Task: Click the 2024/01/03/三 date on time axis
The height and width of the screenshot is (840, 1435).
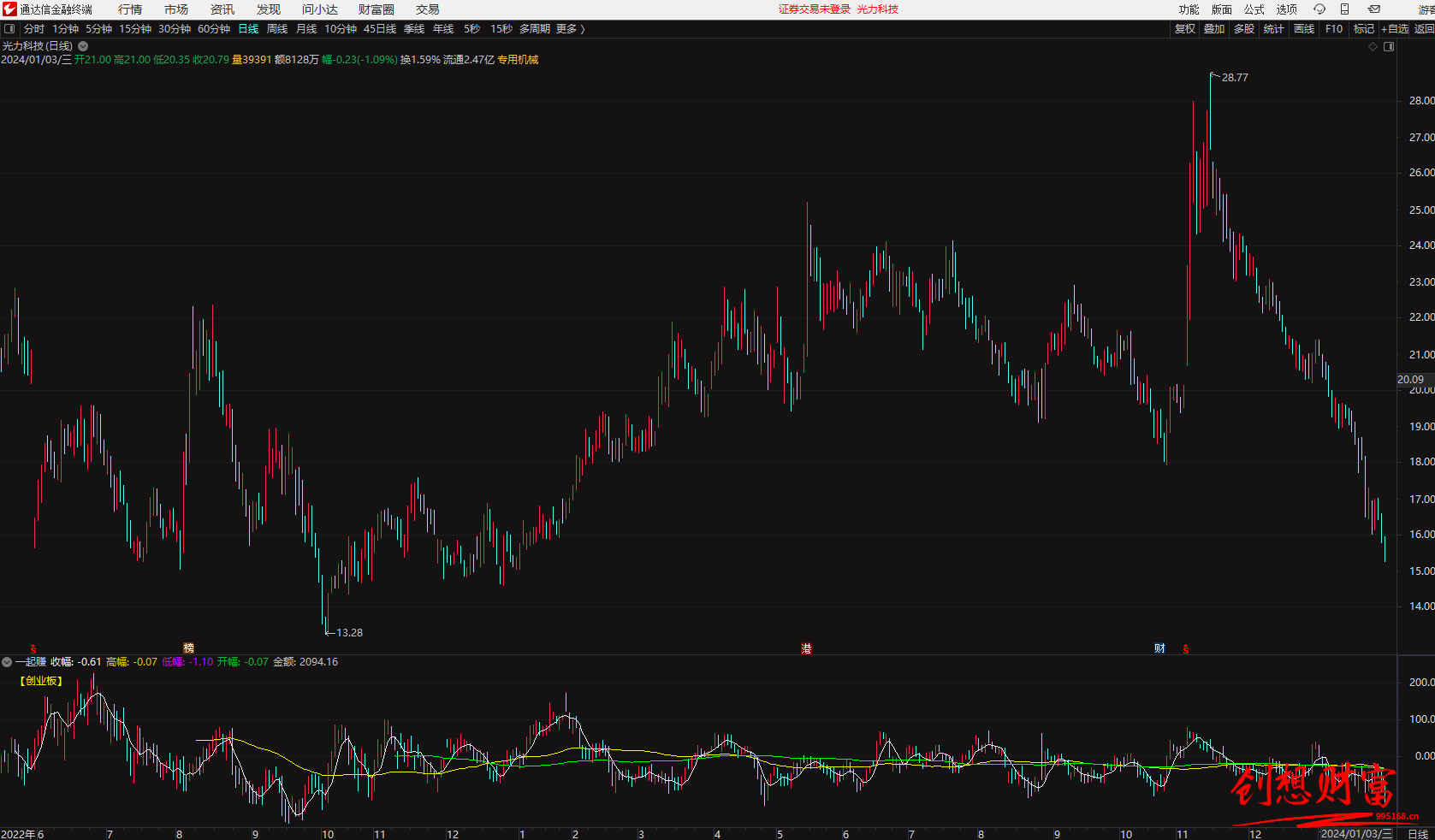Action: 1356,834
